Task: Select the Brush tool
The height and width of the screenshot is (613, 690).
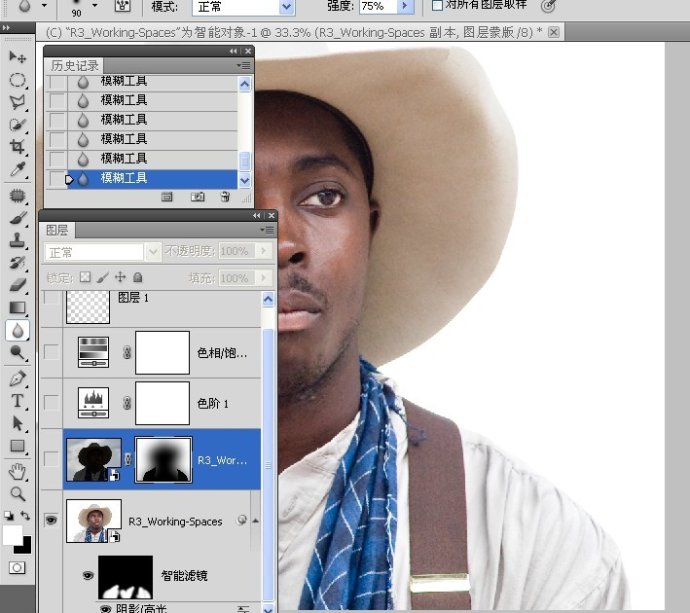Action: (x=17, y=218)
